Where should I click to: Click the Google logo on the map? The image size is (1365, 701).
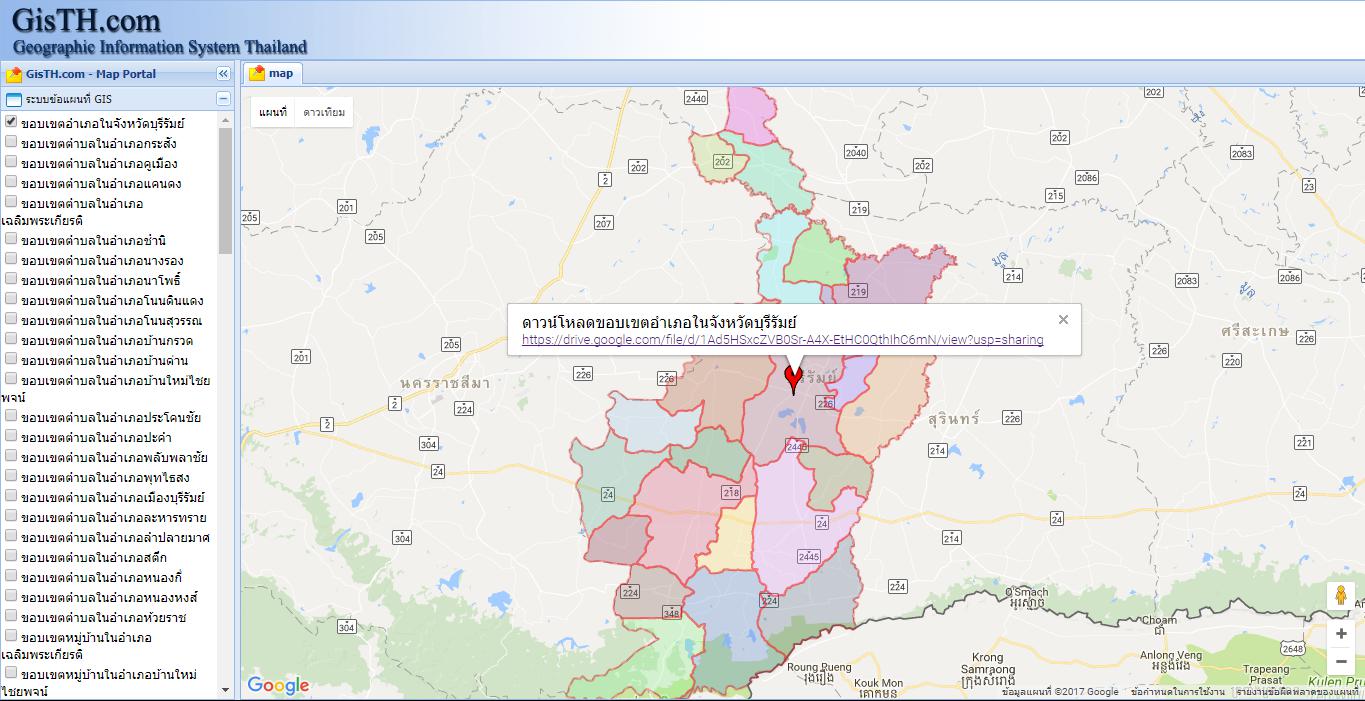point(278,686)
